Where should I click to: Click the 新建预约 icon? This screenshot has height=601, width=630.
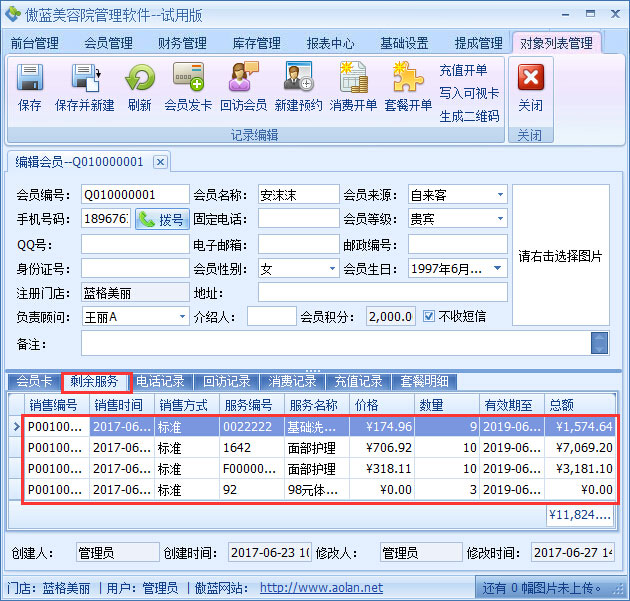point(299,78)
